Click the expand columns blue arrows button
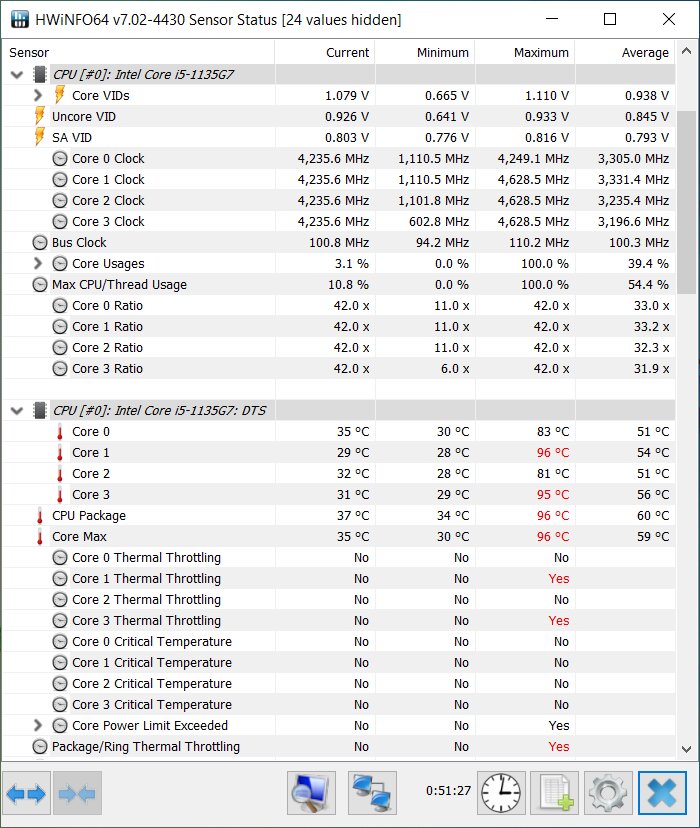700x828 pixels. (x=26, y=793)
